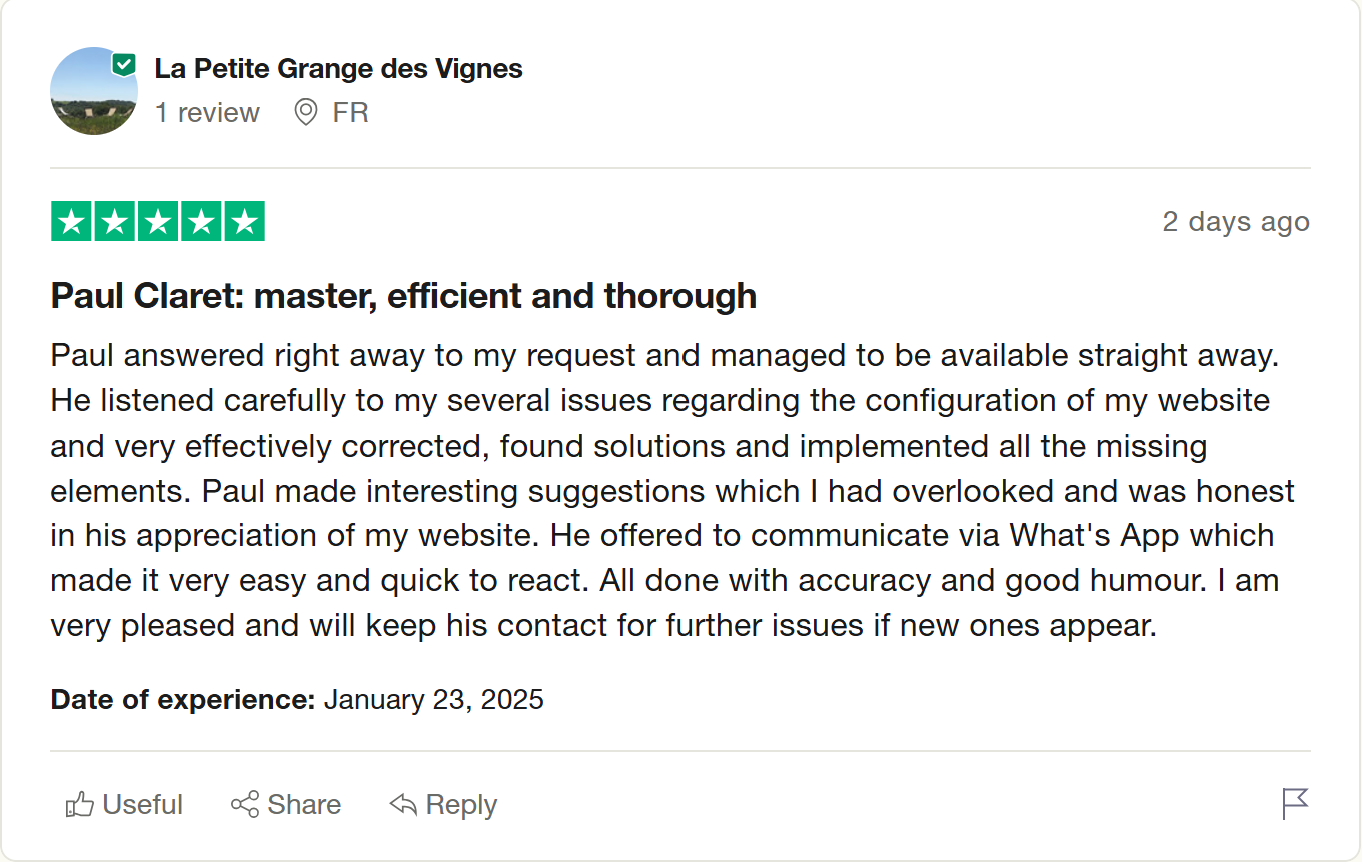The image size is (1362, 862).
Task: Click the 'Date of experience' line
Action: pos(296,699)
